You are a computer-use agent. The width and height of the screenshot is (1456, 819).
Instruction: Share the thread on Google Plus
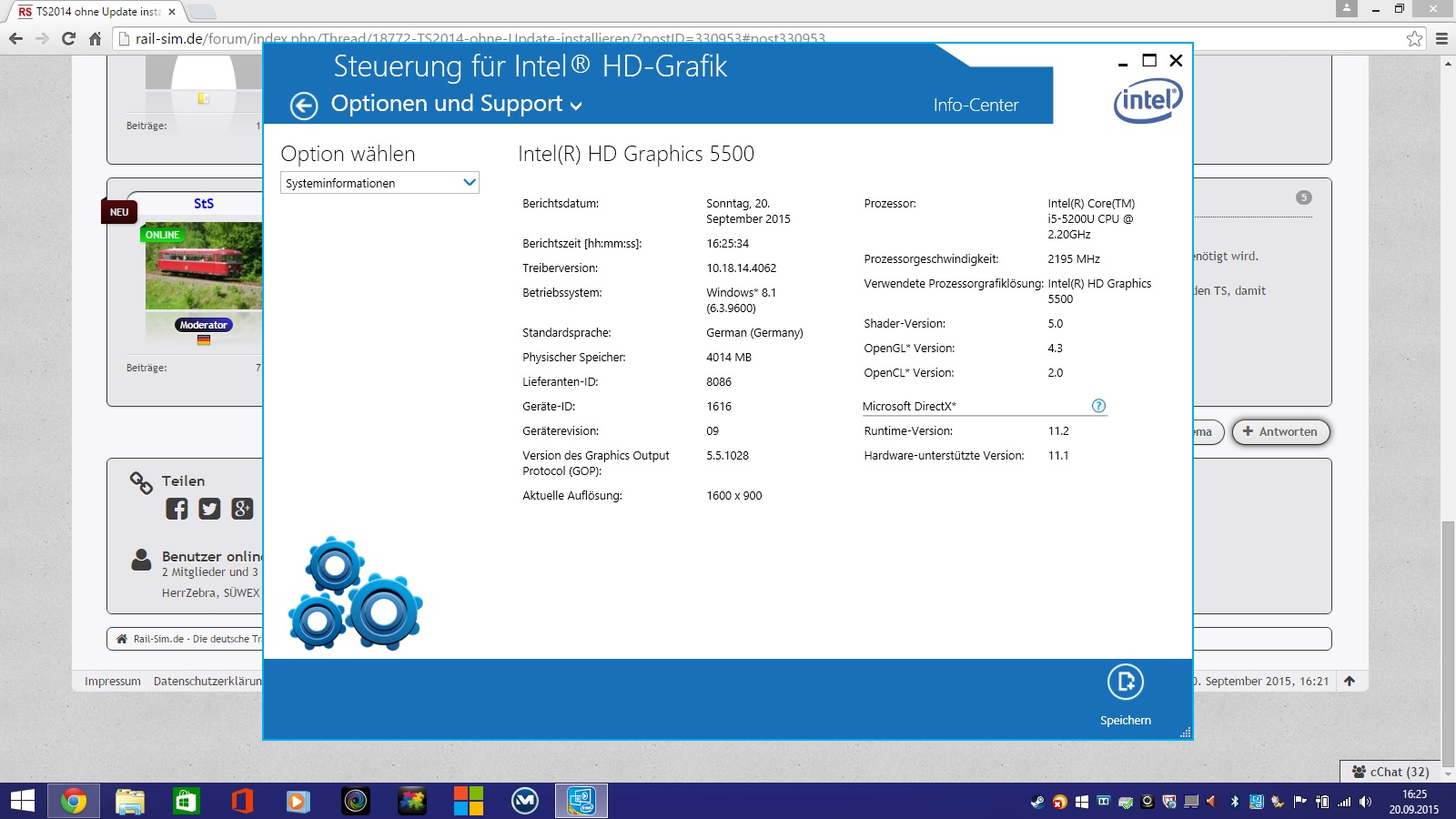[x=242, y=509]
